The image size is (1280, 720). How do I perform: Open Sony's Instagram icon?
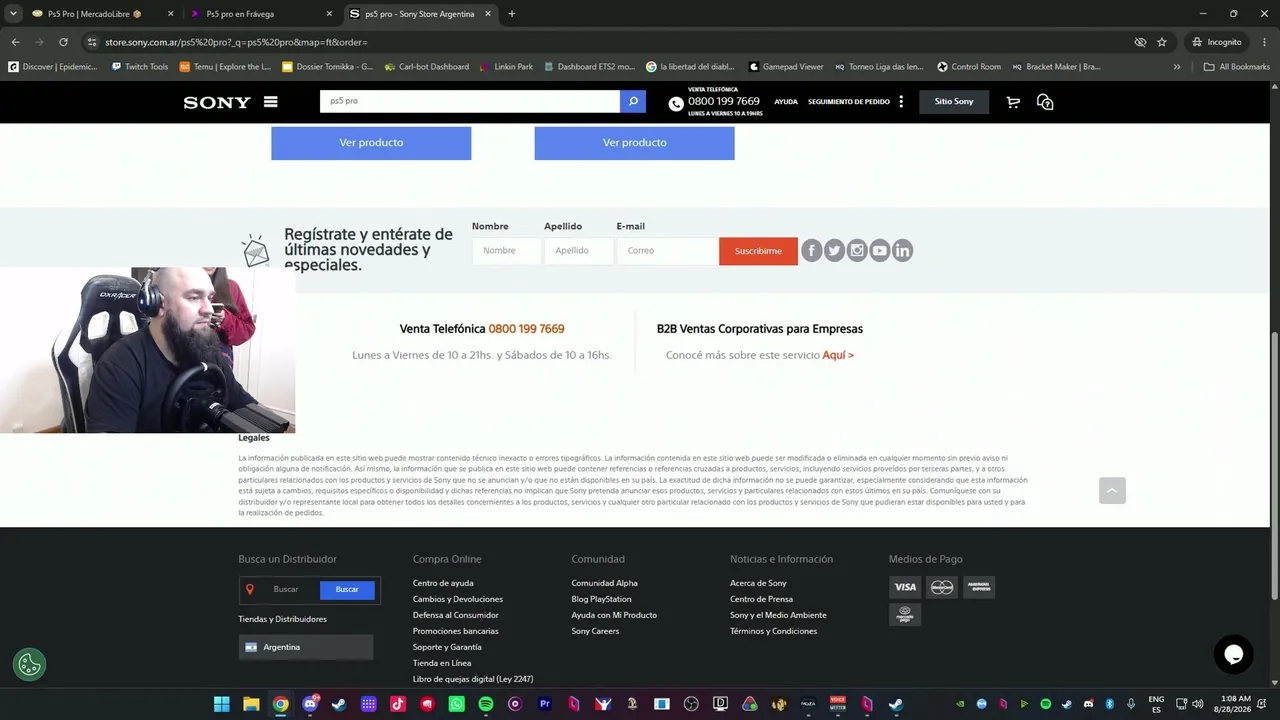coord(857,251)
